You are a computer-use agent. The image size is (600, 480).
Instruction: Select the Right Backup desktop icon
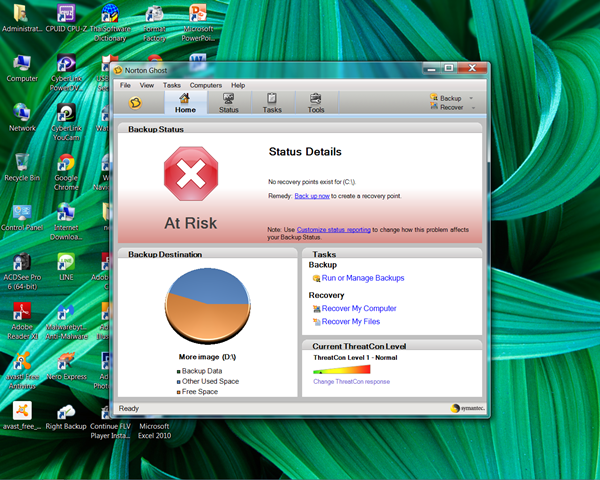tap(66, 416)
